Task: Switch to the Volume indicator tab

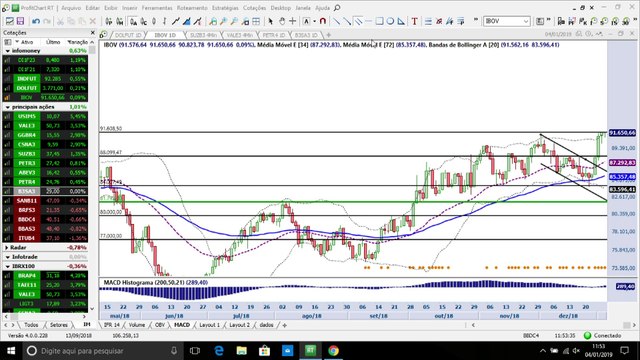Action: (137, 325)
